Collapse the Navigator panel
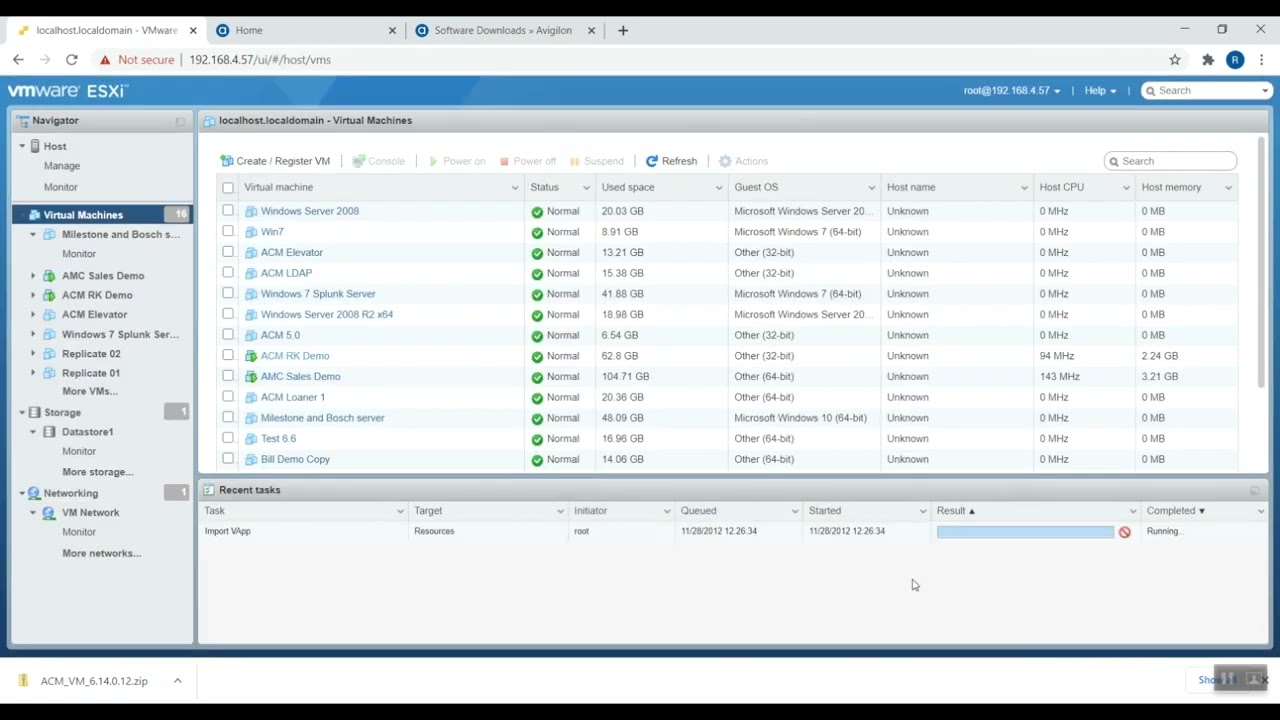This screenshot has height=720, width=1280. [x=180, y=121]
